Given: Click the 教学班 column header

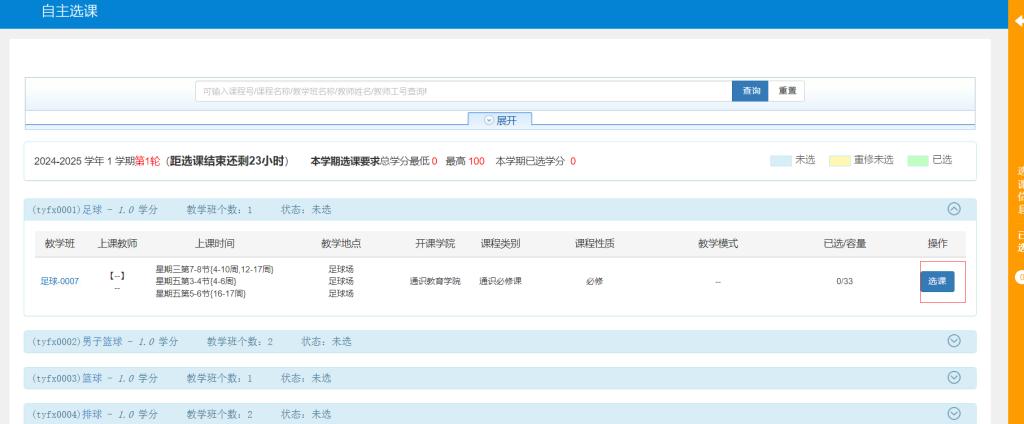Looking at the screenshot, I should coord(60,244).
